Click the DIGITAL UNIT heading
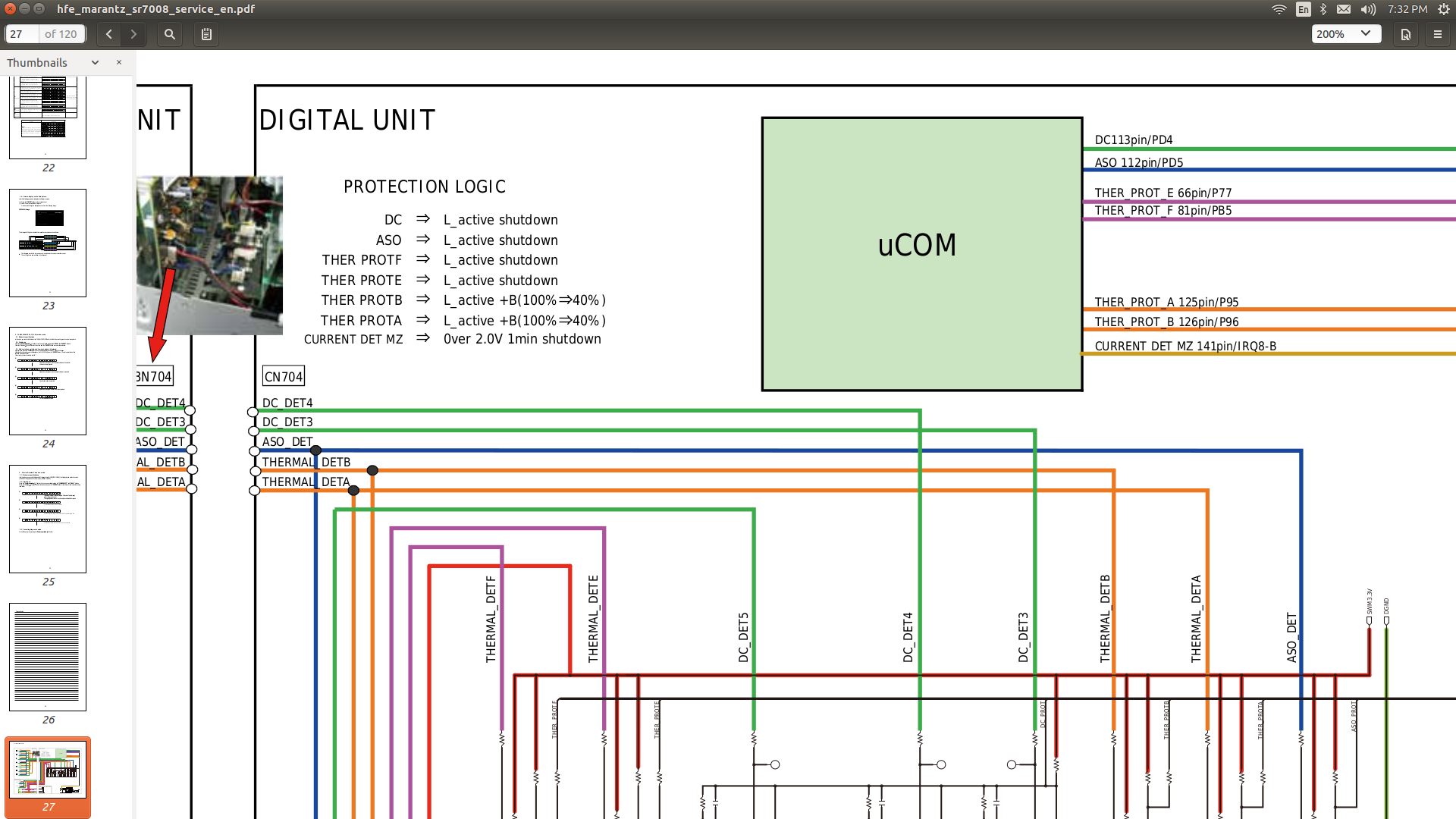This screenshot has height=819, width=1456. (347, 120)
